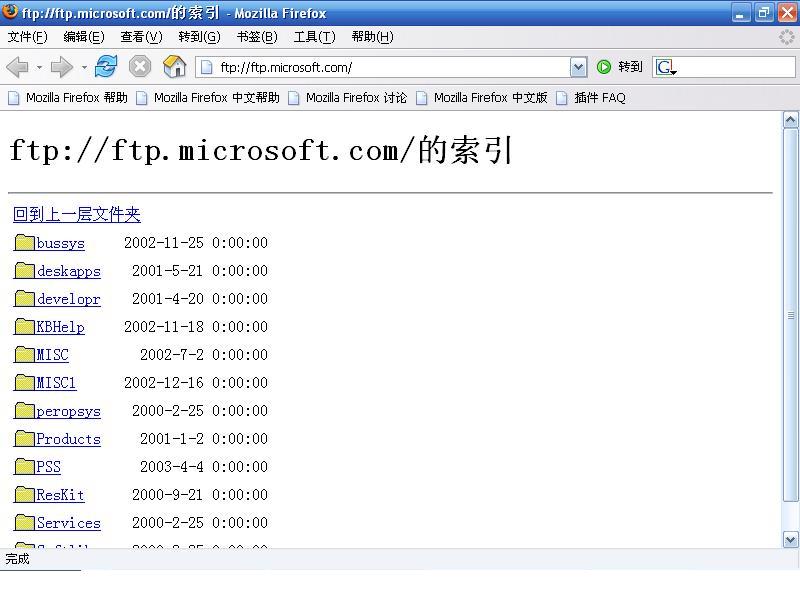Open the Services folder link
Screen dimensions: 800x600
tap(68, 523)
